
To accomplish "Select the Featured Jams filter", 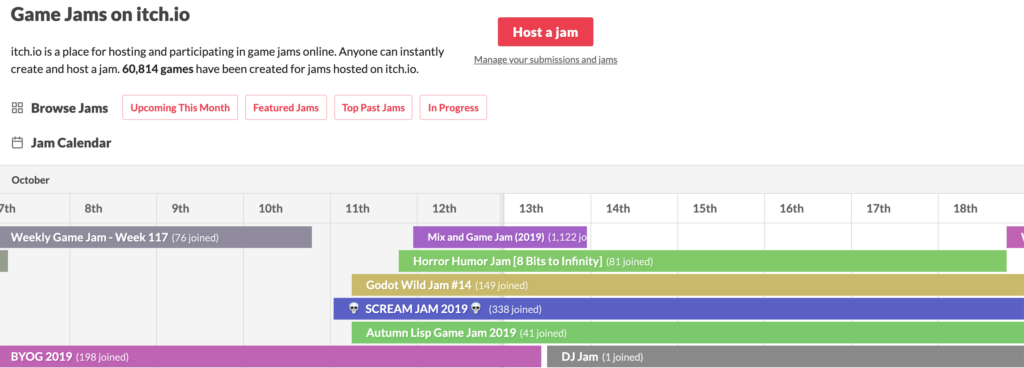I will (x=286, y=108).
